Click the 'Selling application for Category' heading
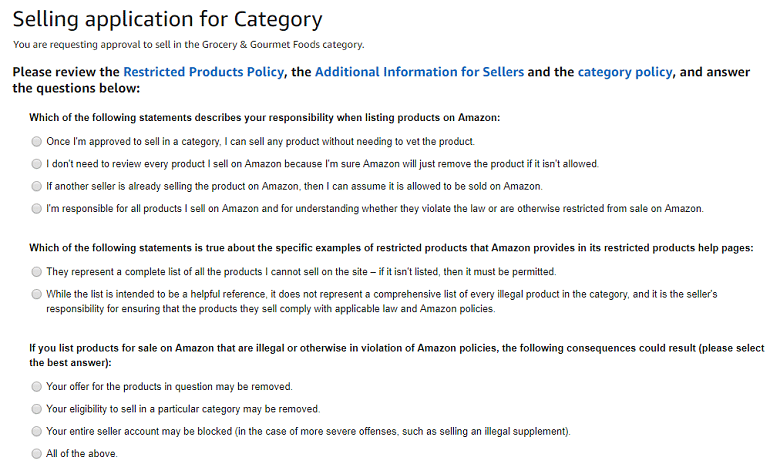Screen dimensions: 770x464 (167, 19)
